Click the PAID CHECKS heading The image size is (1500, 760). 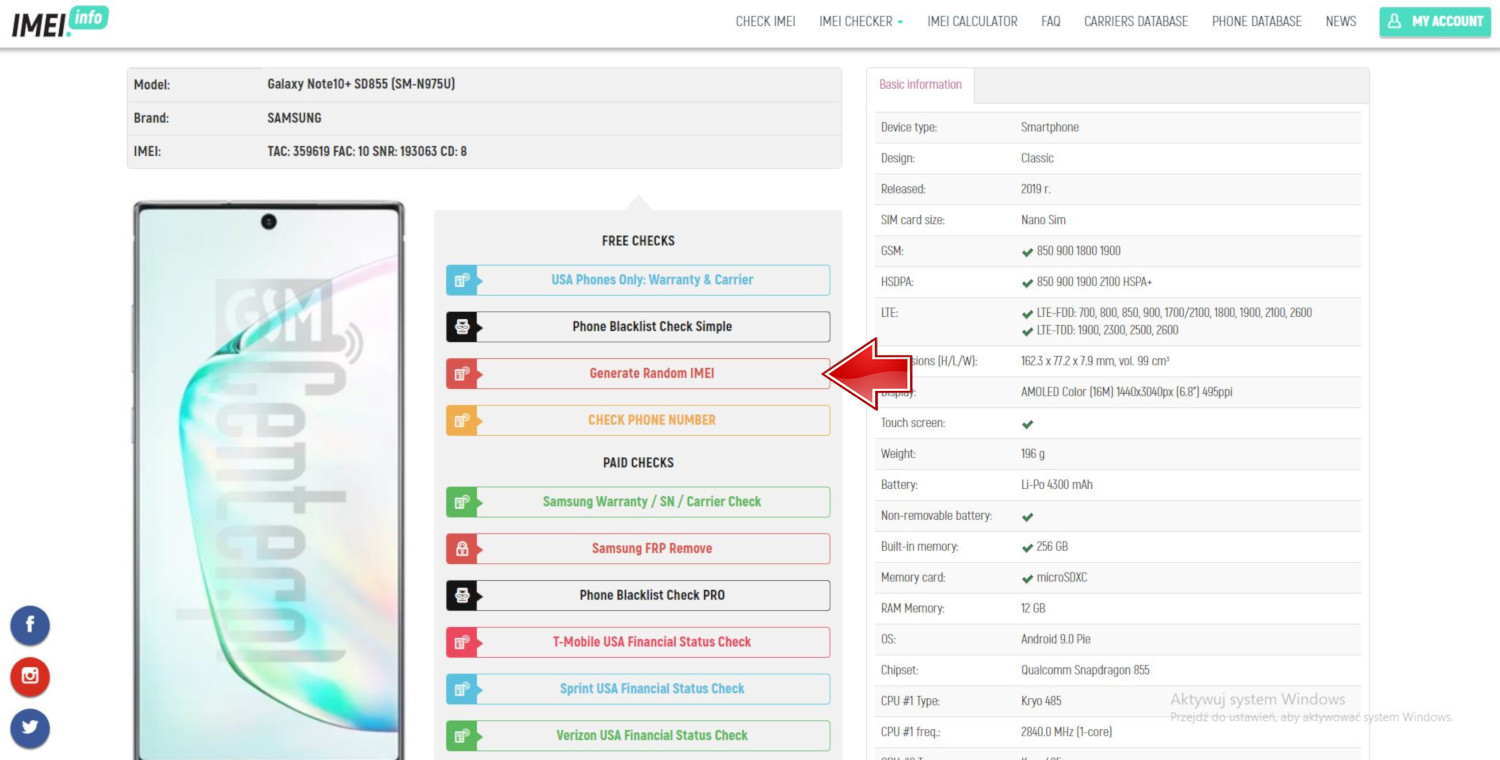pyautogui.click(x=638, y=463)
